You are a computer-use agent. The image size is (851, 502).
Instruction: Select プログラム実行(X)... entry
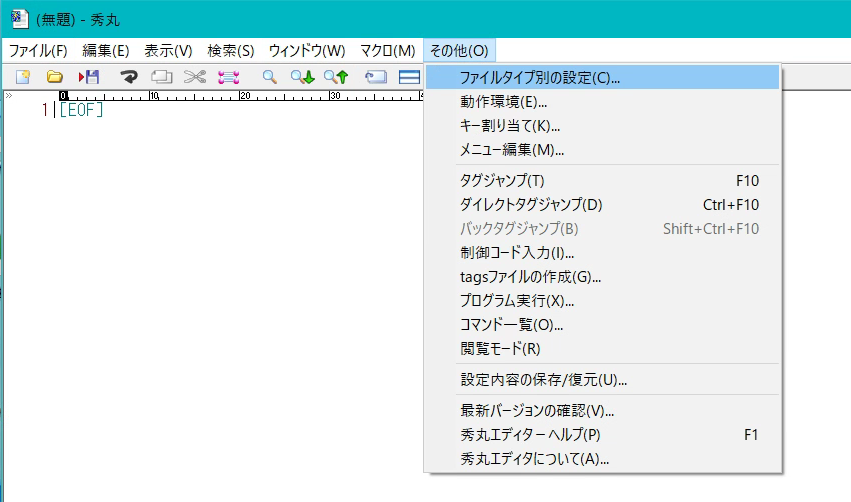[602, 301]
